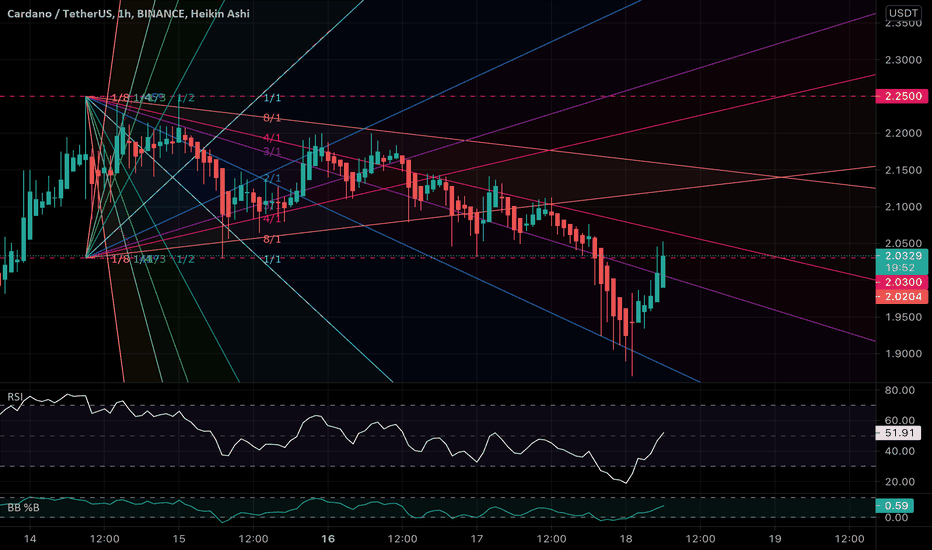Click the 1.9000 price axis value
The width and height of the screenshot is (932, 550).
(x=903, y=354)
